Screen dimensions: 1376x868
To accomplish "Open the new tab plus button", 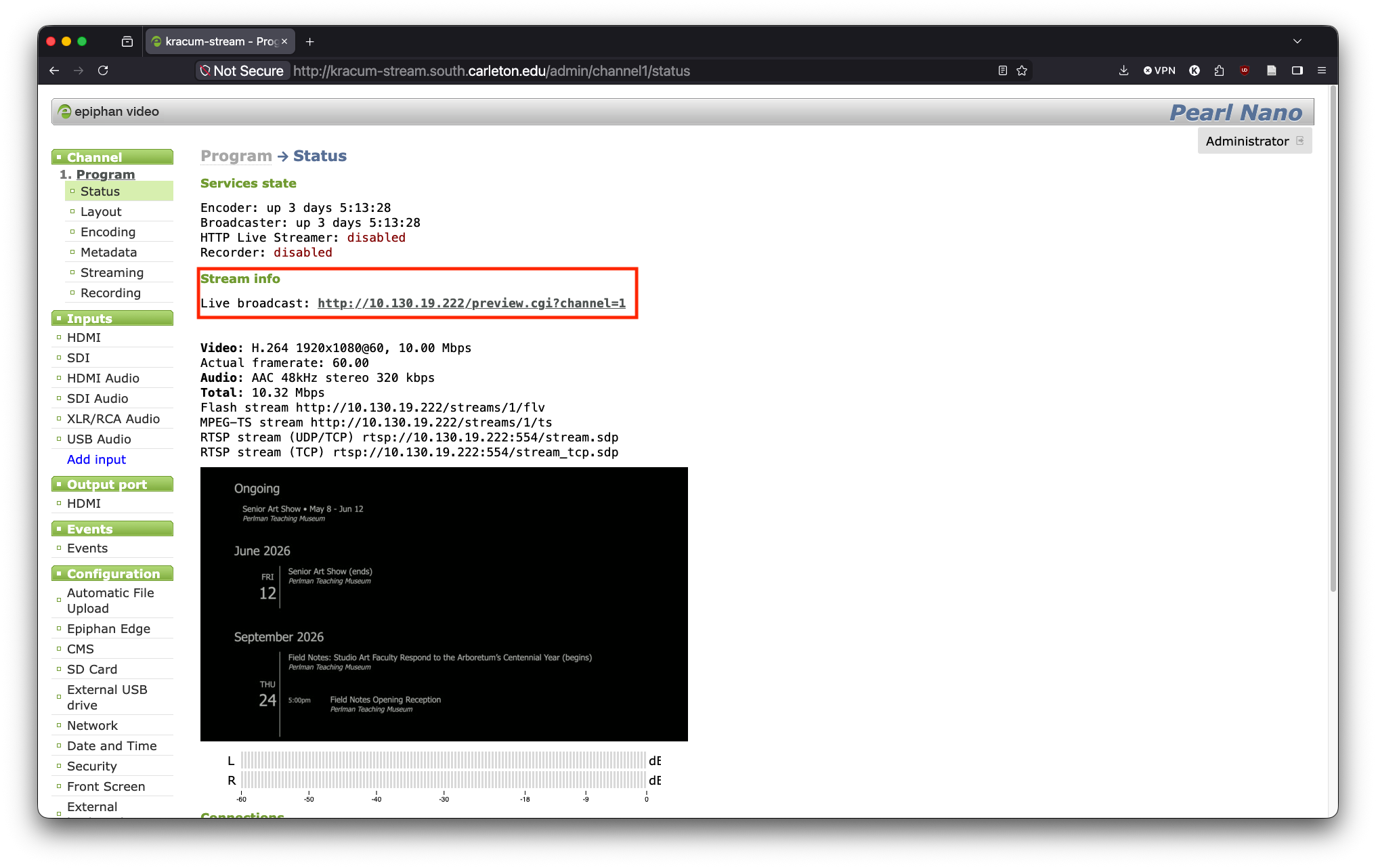I will click(x=309, y=41).
